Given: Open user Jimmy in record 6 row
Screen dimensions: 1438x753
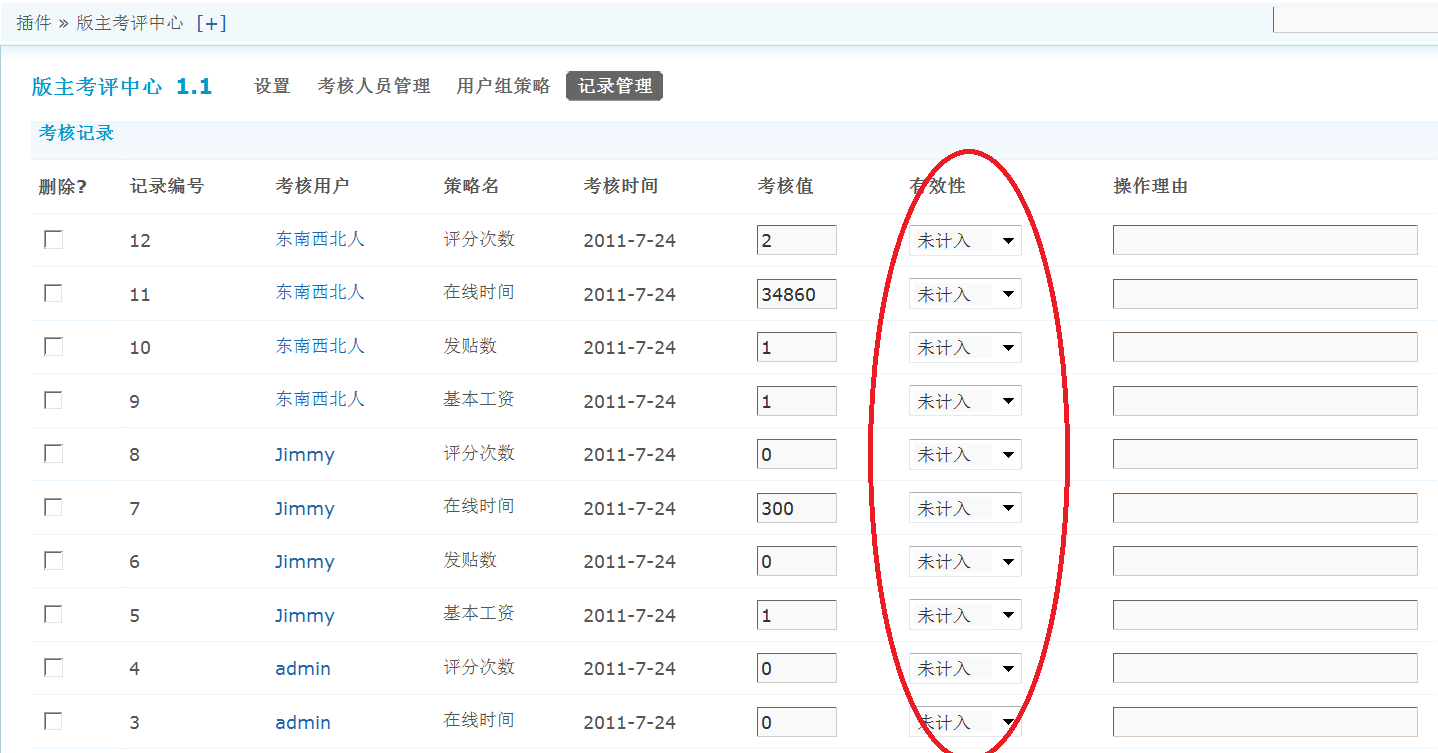Looking at the screenshot, I should point(305,562).
